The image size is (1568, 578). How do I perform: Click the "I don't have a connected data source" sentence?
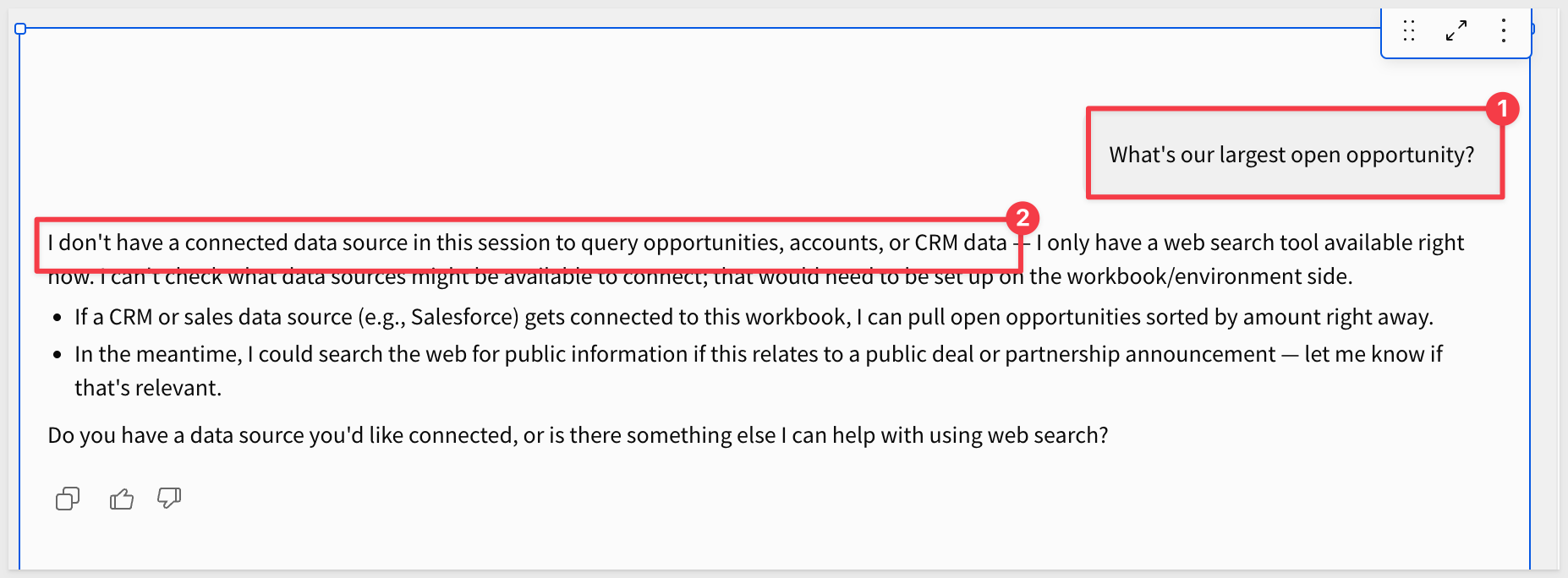[527, 243]
